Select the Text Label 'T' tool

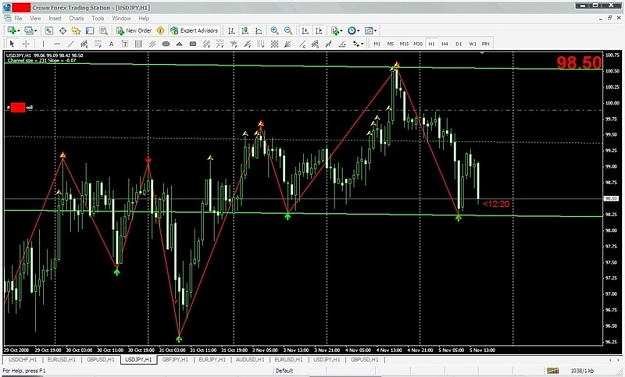point(125,44)
